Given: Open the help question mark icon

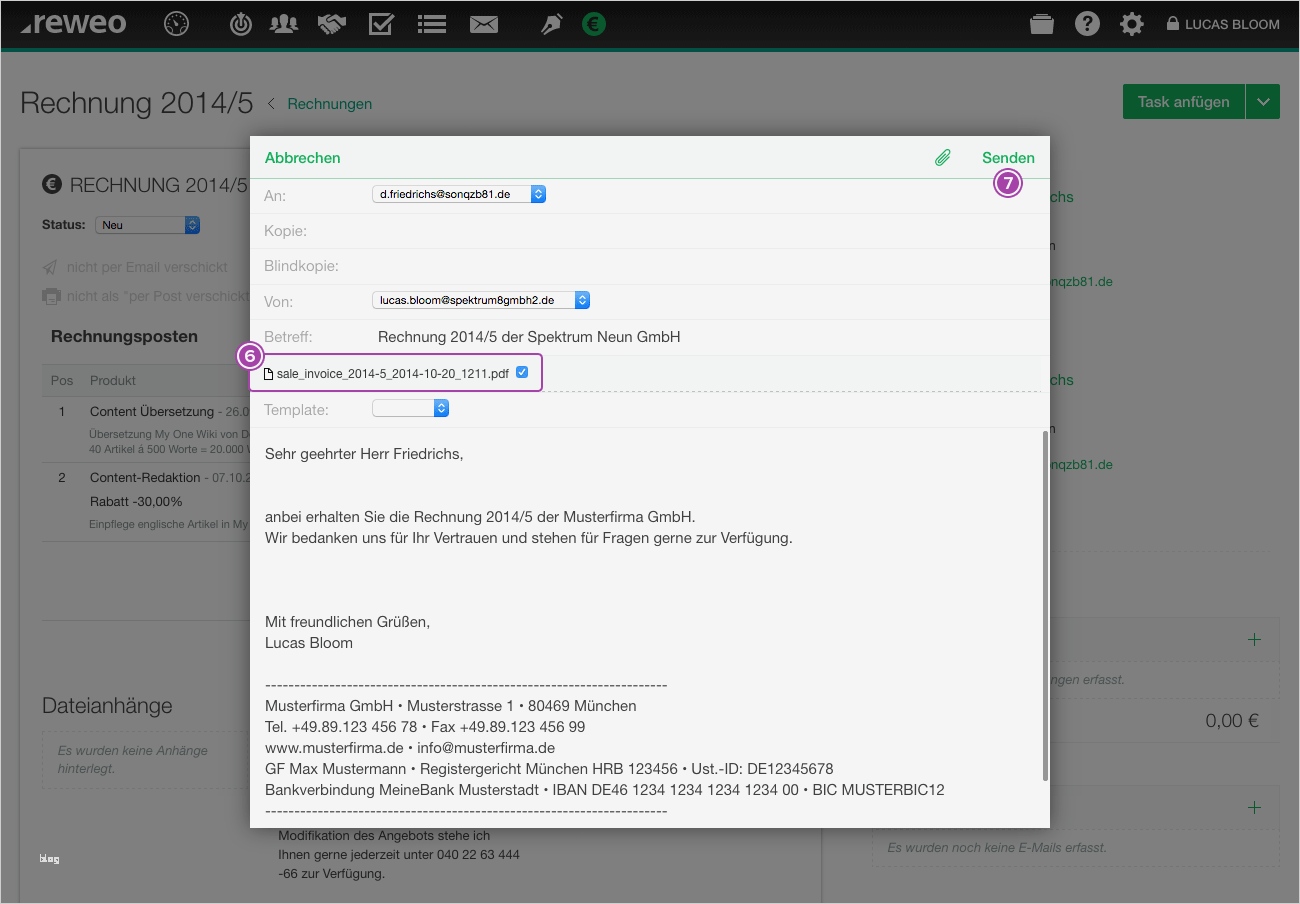Looking at the screenshot, I should click(x=1087, y=23).
